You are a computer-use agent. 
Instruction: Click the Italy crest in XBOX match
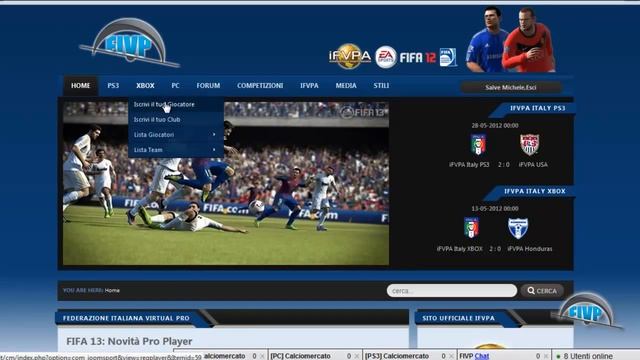pyautogui.click(x=471, y=227)
